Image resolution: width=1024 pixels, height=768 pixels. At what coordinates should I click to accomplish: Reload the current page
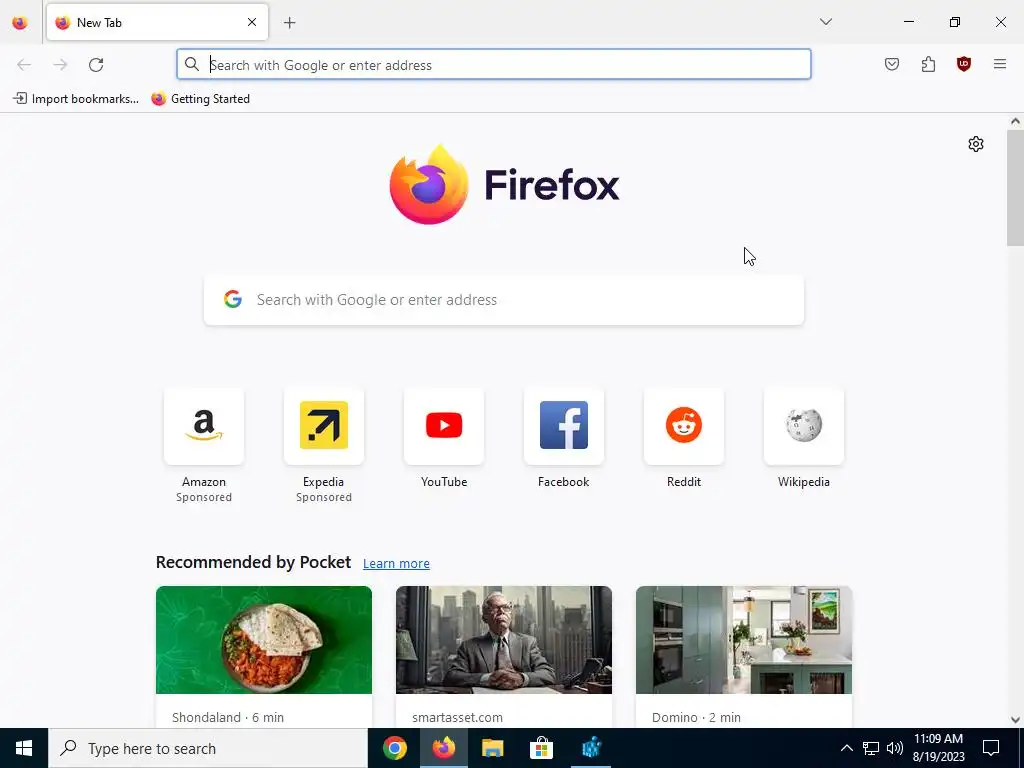click(x=96, y=65)
